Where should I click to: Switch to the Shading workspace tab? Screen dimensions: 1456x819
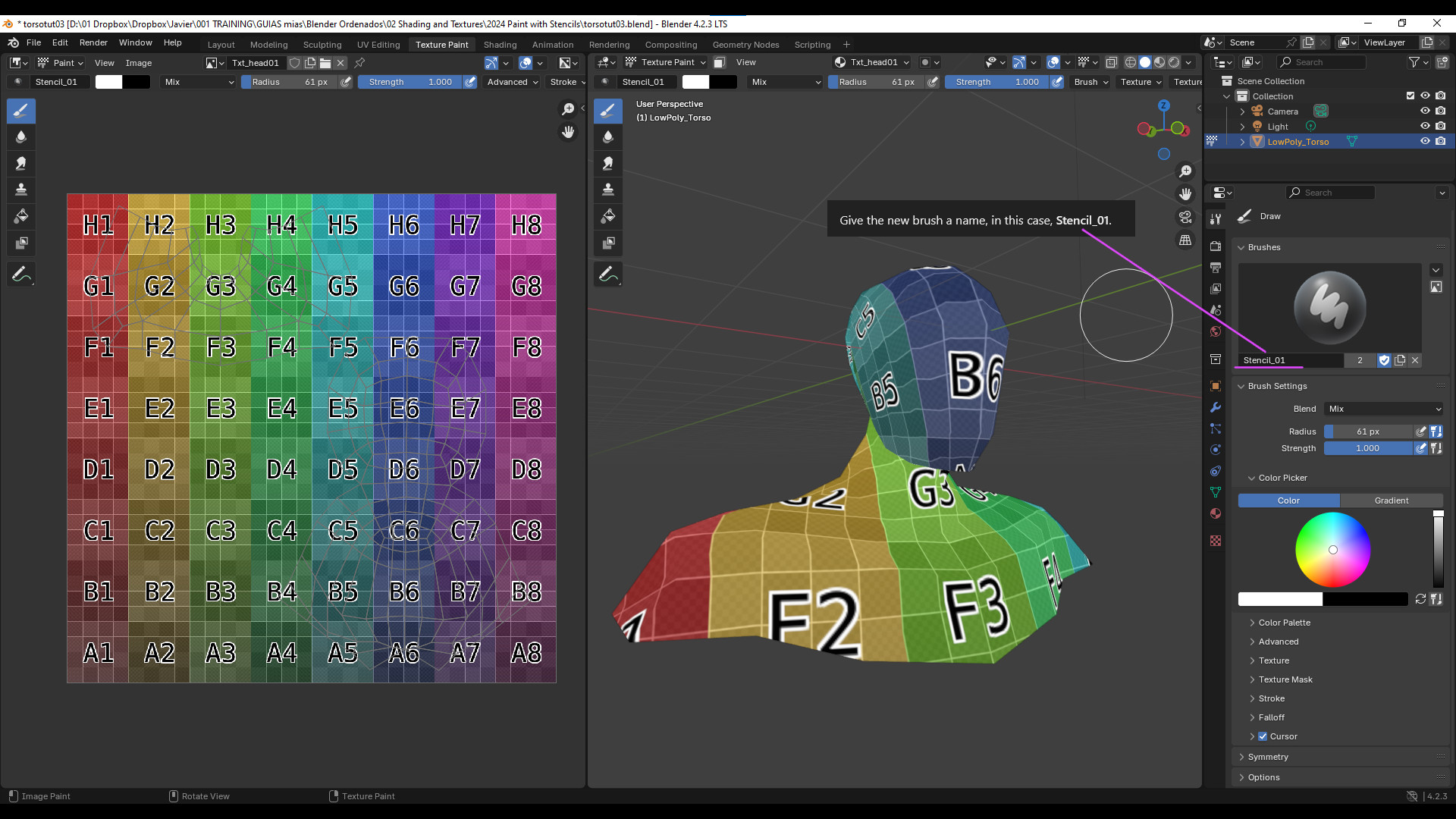[x=500, y=45]
